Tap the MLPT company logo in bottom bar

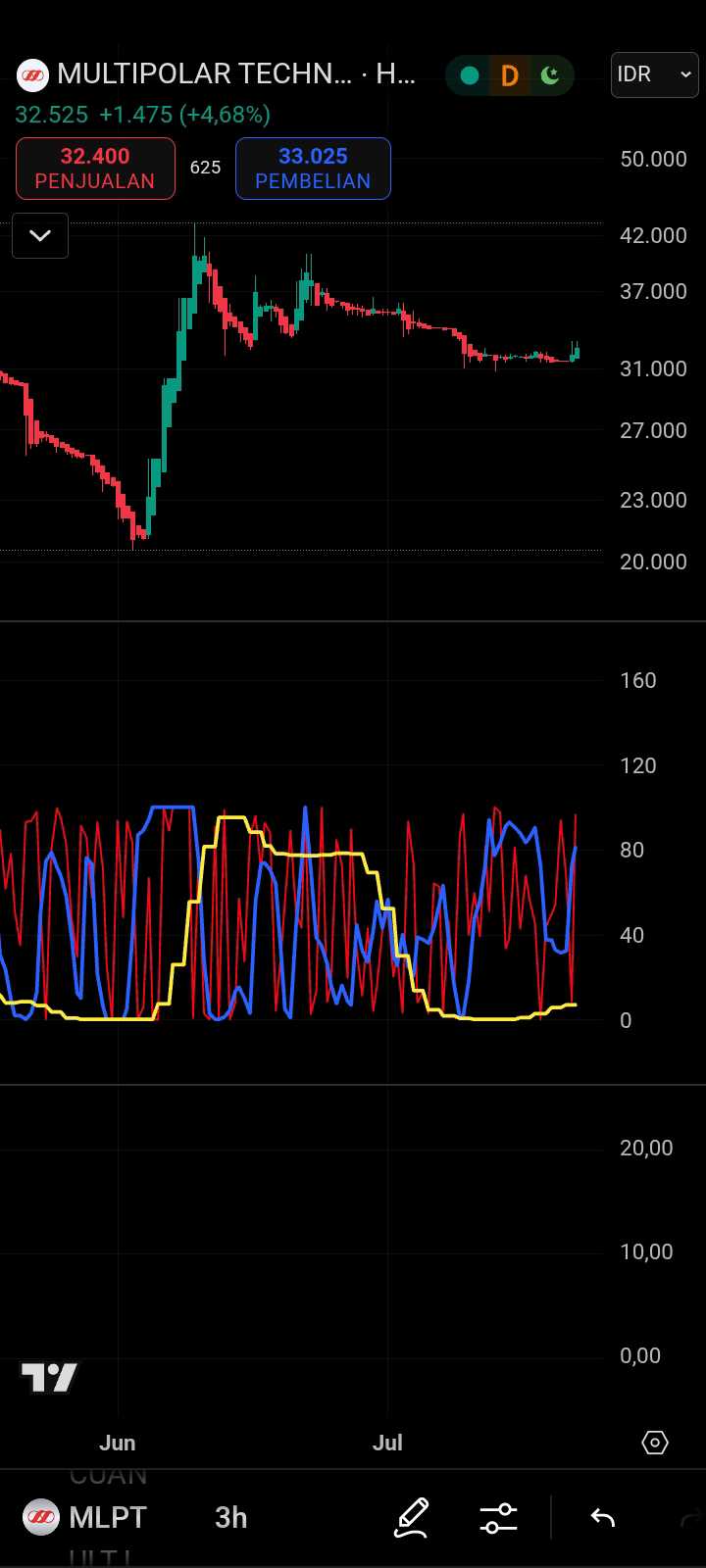point(40,1517)
